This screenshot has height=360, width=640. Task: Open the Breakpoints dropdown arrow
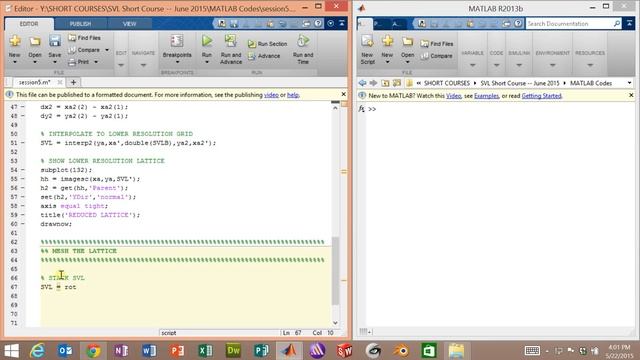pos(177,62)
